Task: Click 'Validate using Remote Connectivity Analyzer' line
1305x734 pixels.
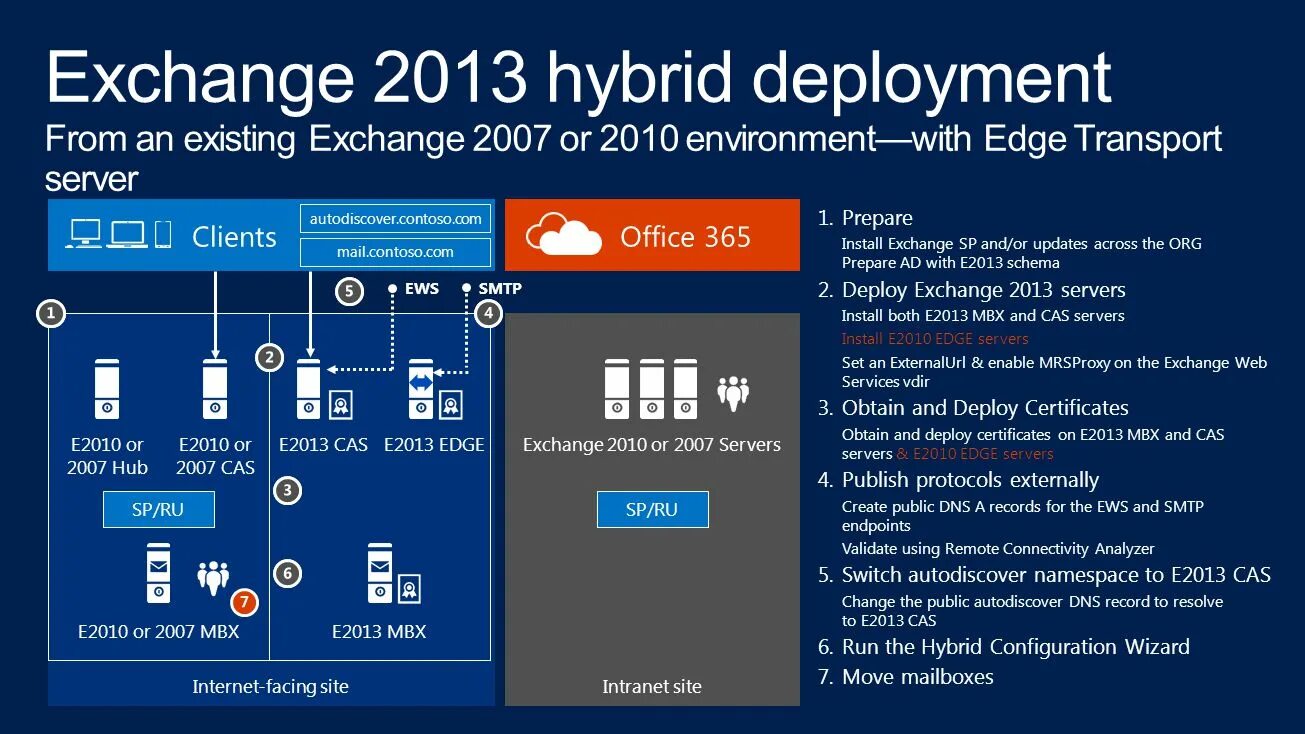Action: (x=998, y=549)
